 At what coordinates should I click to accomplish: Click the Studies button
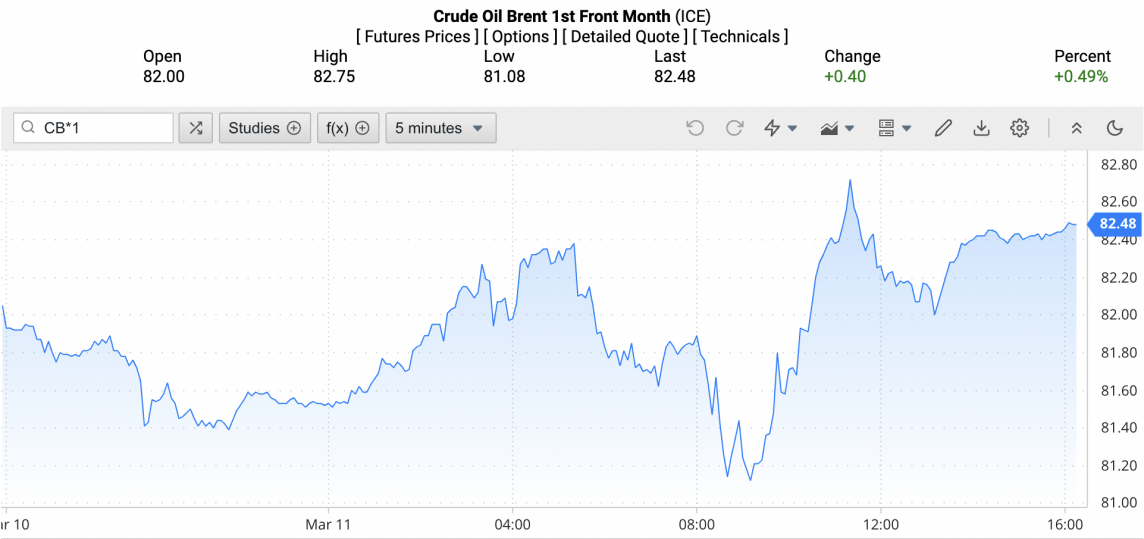pyautogui.click(x=264, y=128)
